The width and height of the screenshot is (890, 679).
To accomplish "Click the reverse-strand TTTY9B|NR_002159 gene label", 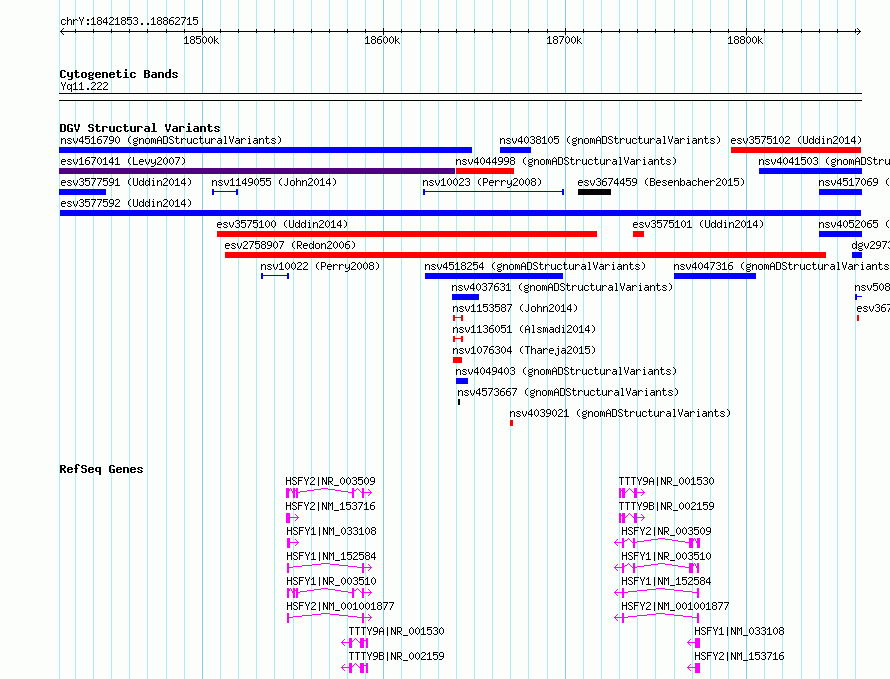I will [x=396, y=656].
